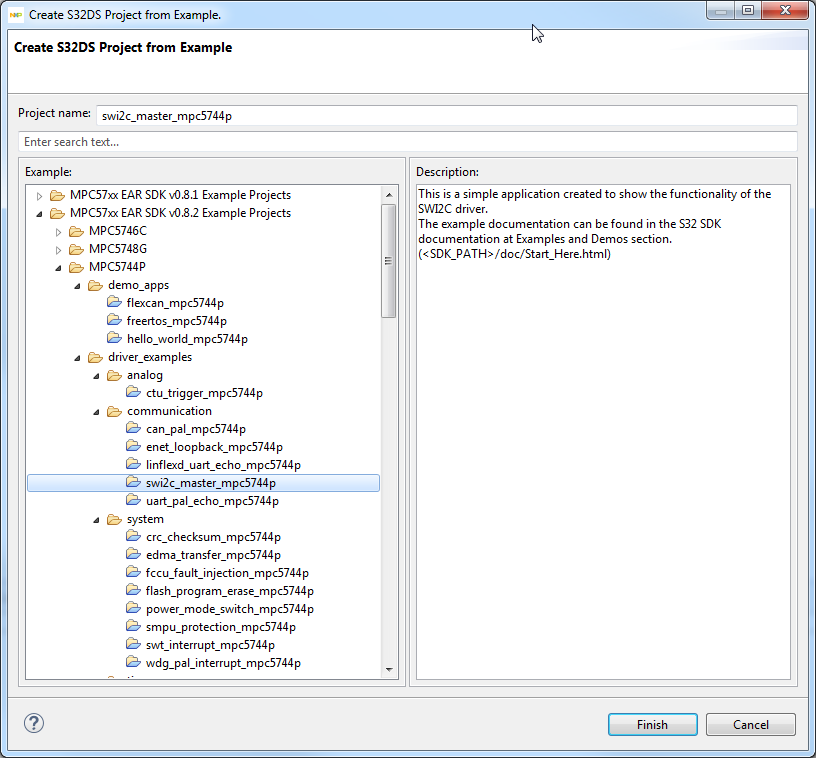Image resolution: width=816 pixels, height=758 pixels.
Task: Maximize the dialog window
Action: [x=748, y=10]
